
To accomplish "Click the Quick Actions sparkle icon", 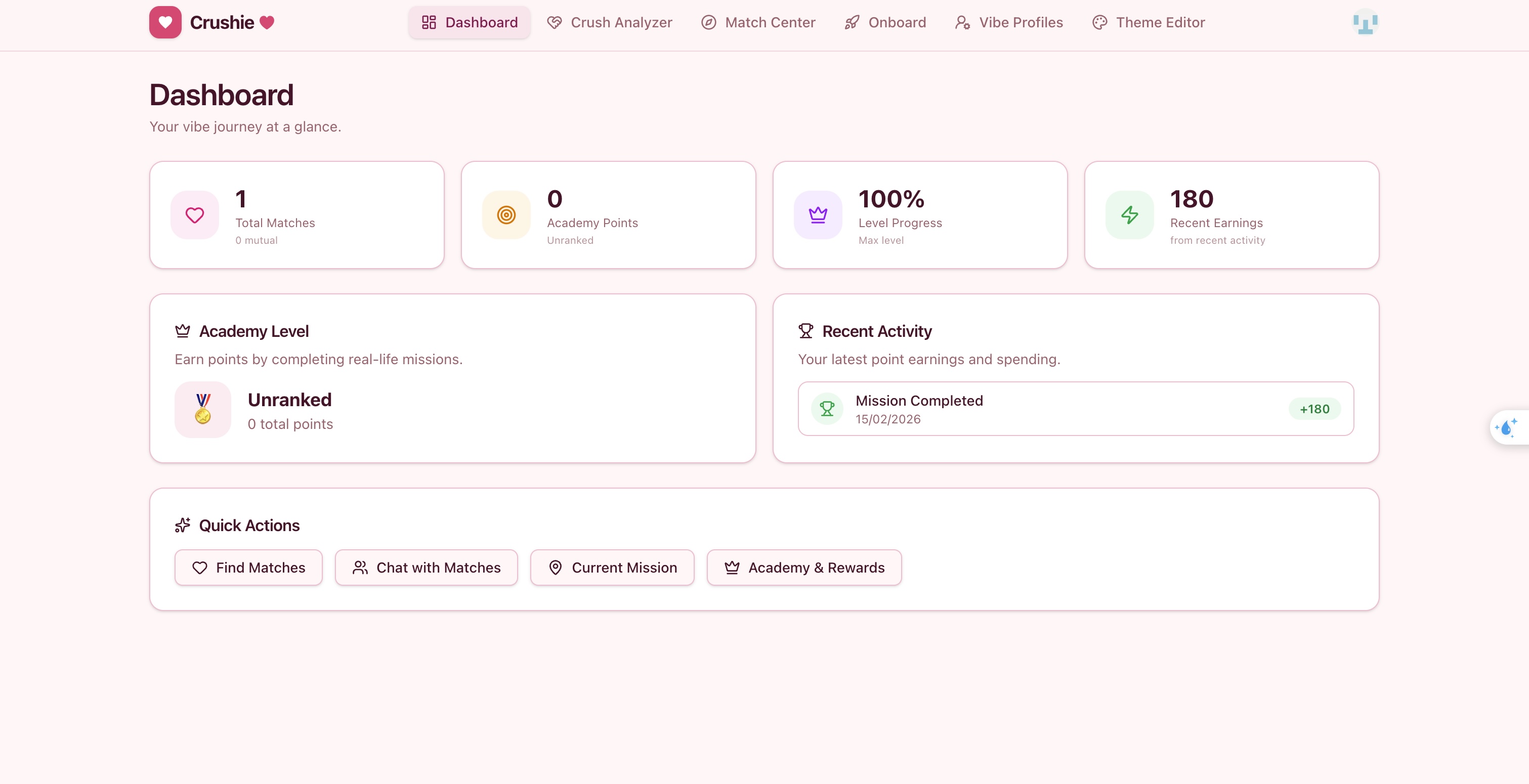I will point(182,525).
